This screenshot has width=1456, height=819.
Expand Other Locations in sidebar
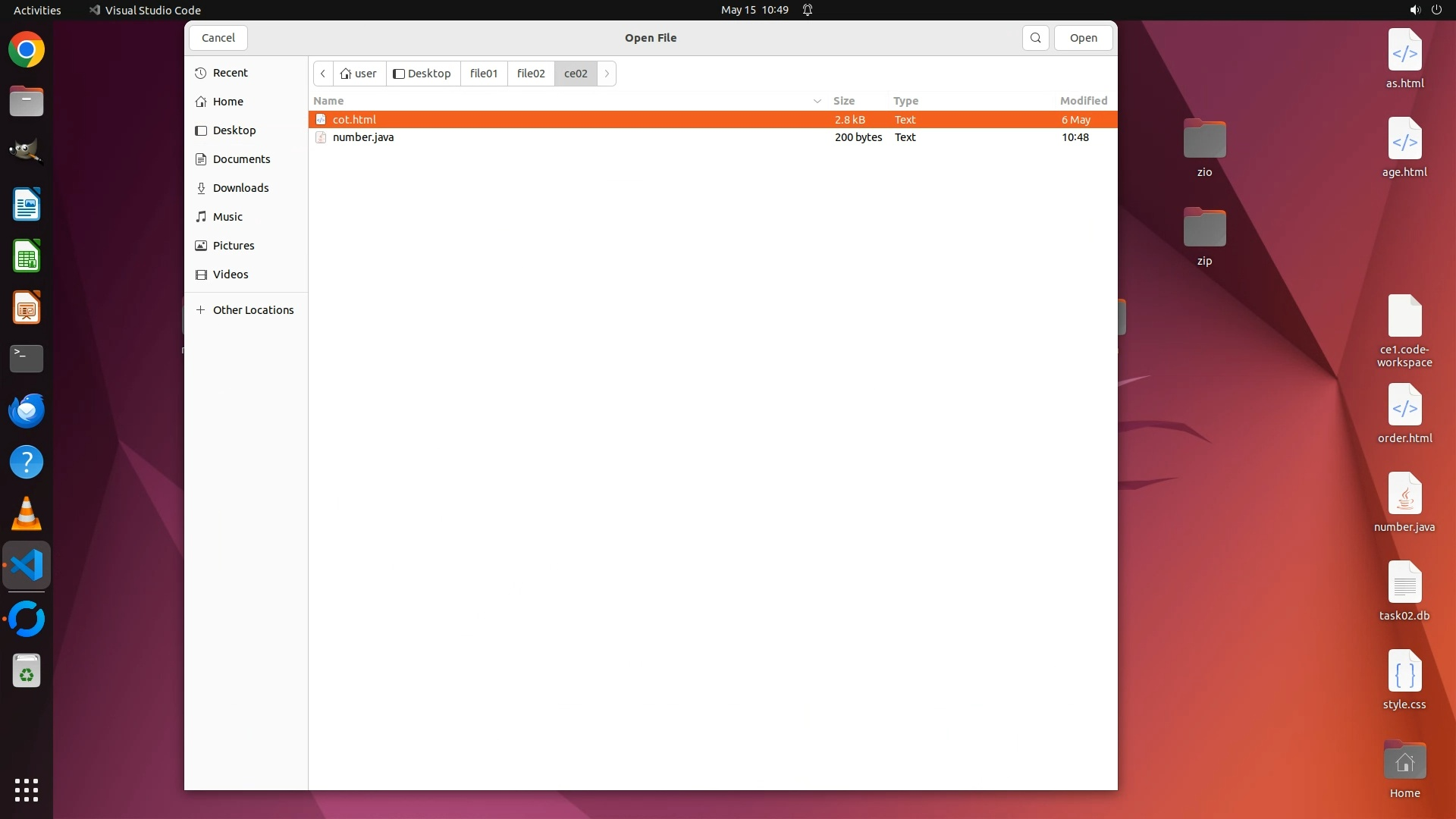(x=253, y=310)
